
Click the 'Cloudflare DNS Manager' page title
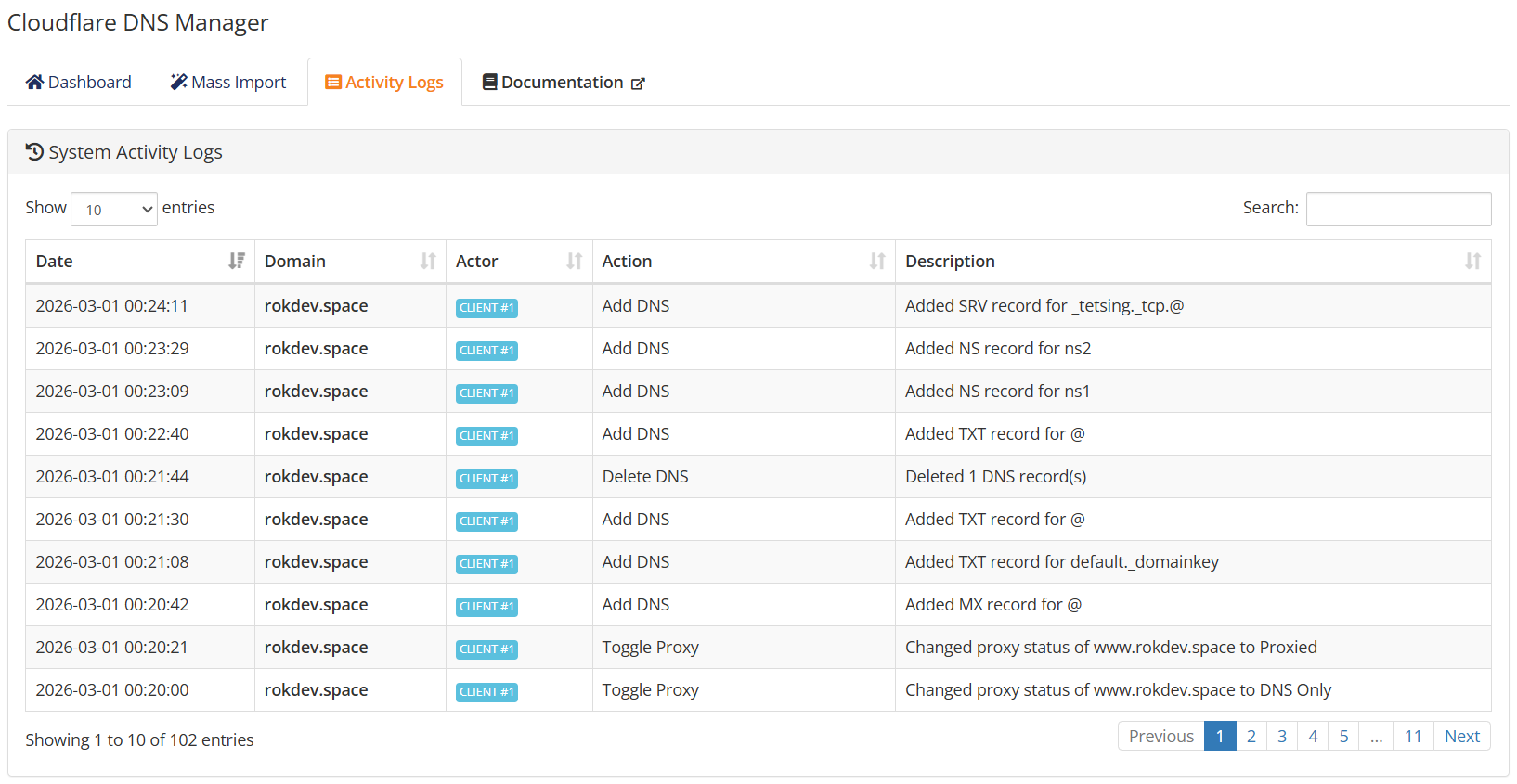138,22
